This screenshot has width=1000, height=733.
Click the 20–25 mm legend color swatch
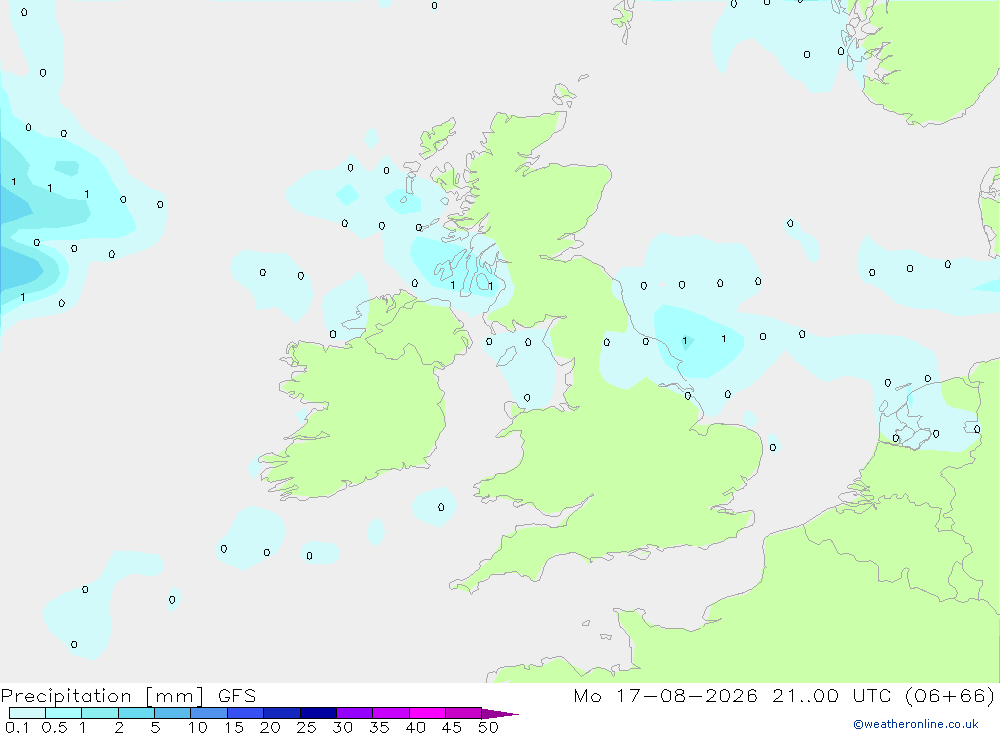pos(282,713)
